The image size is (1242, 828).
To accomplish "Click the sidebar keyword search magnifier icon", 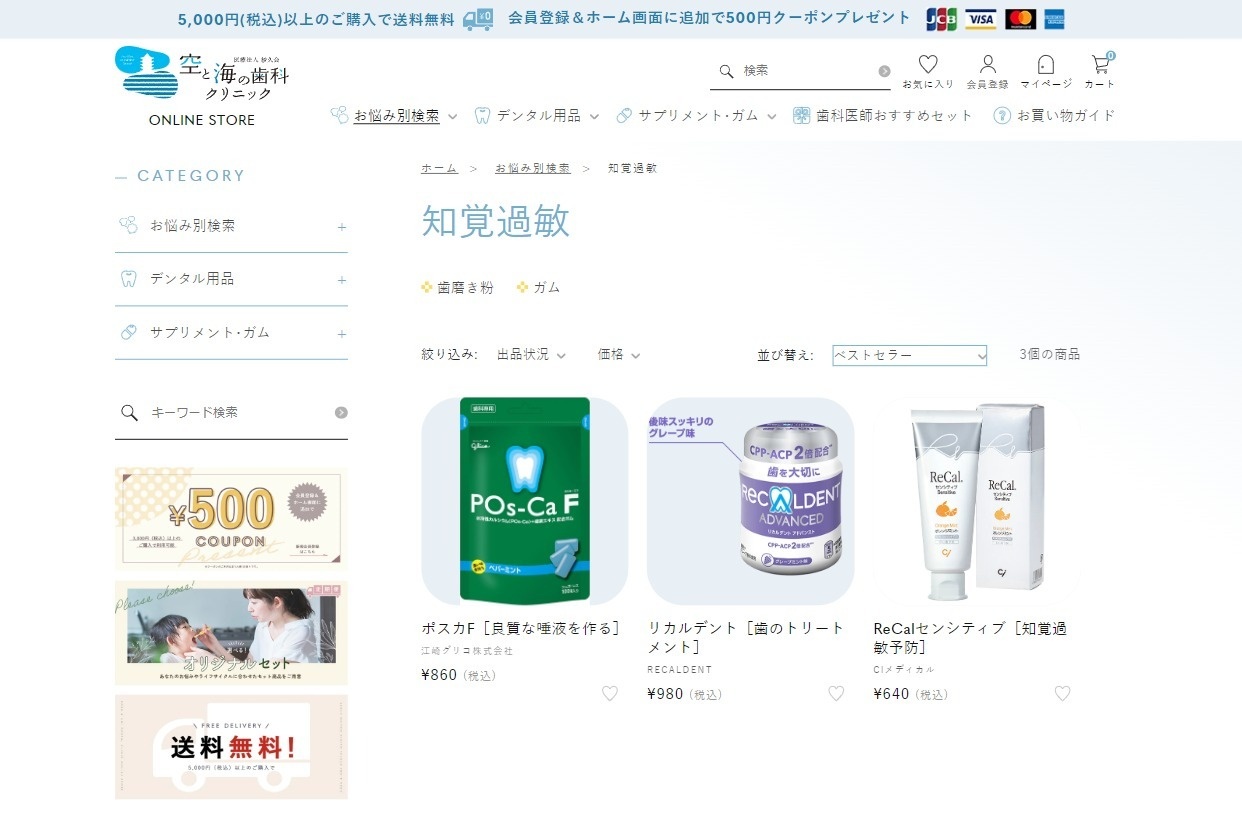I will click(x=129, y=412).
